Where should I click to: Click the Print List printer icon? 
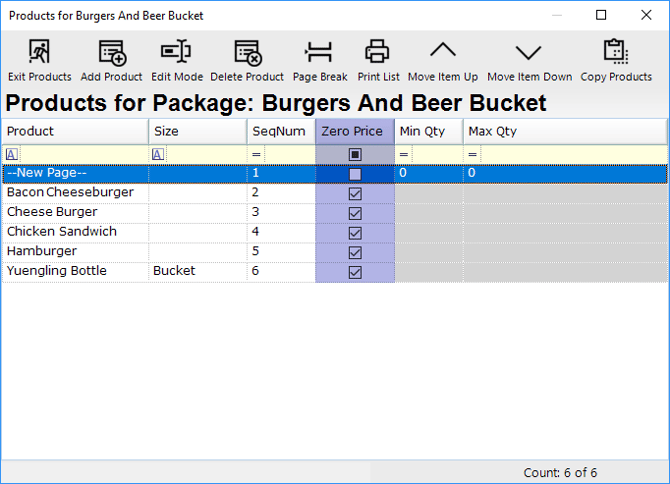tap(378, 52)
